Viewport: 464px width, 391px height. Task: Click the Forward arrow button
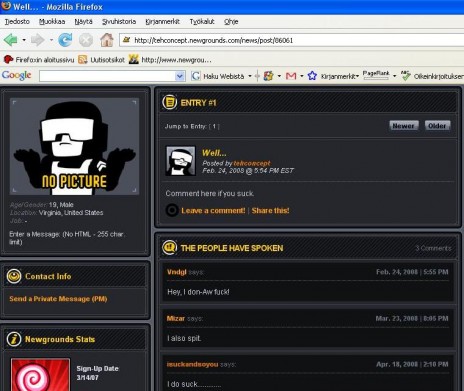37,40
